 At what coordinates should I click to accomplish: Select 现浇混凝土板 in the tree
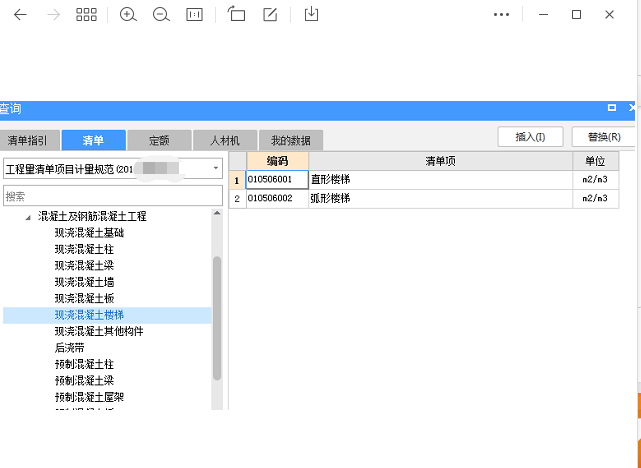tap(84, 298)
